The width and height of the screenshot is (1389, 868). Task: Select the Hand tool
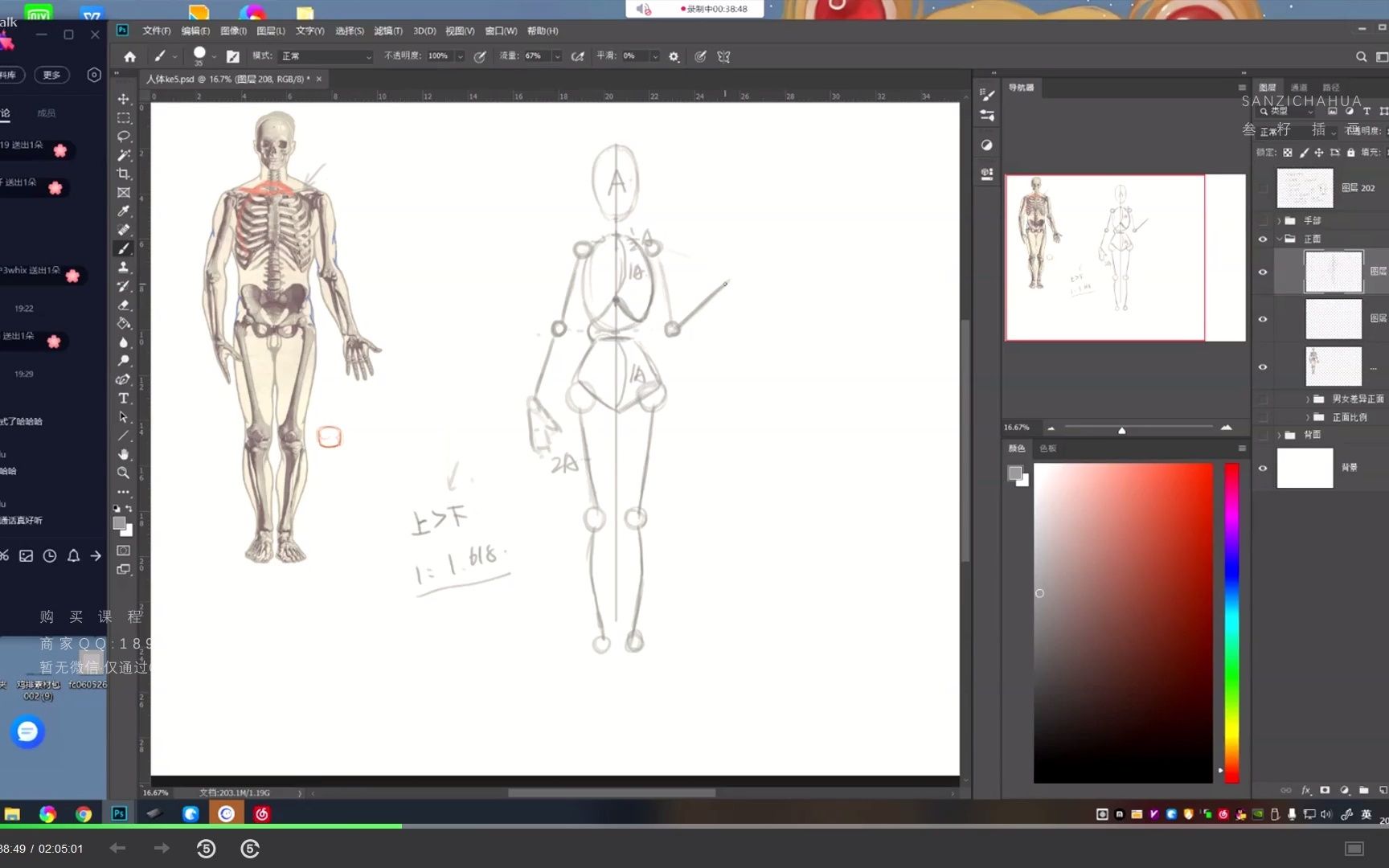123,454
